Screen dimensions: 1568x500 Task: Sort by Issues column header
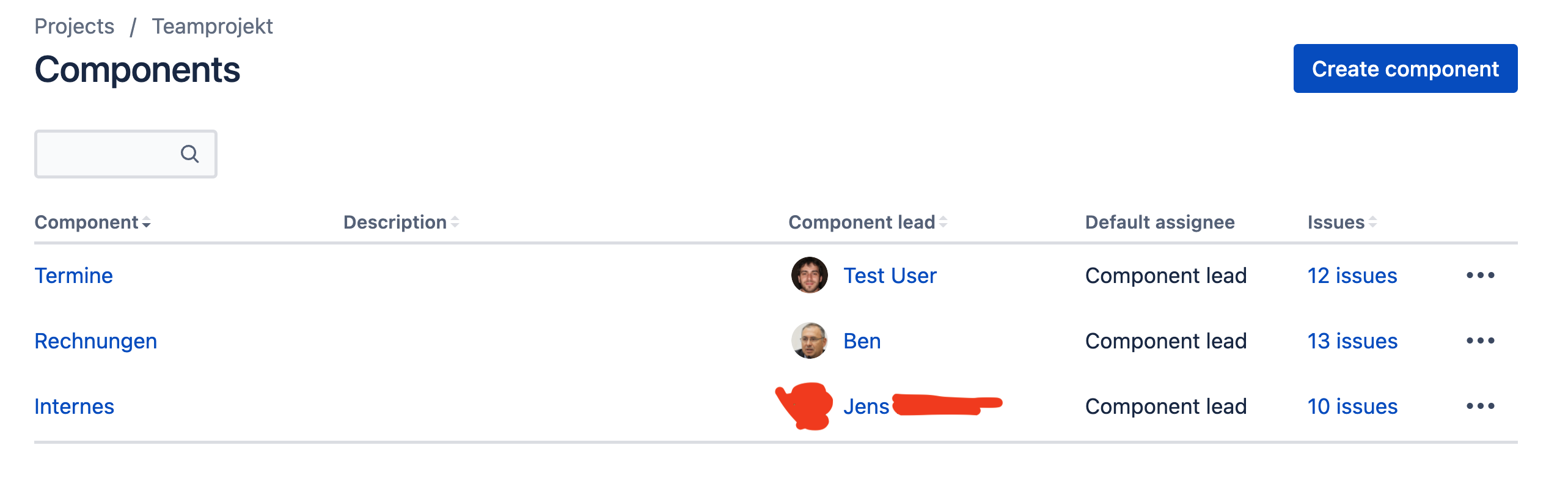coord(1342,222)
